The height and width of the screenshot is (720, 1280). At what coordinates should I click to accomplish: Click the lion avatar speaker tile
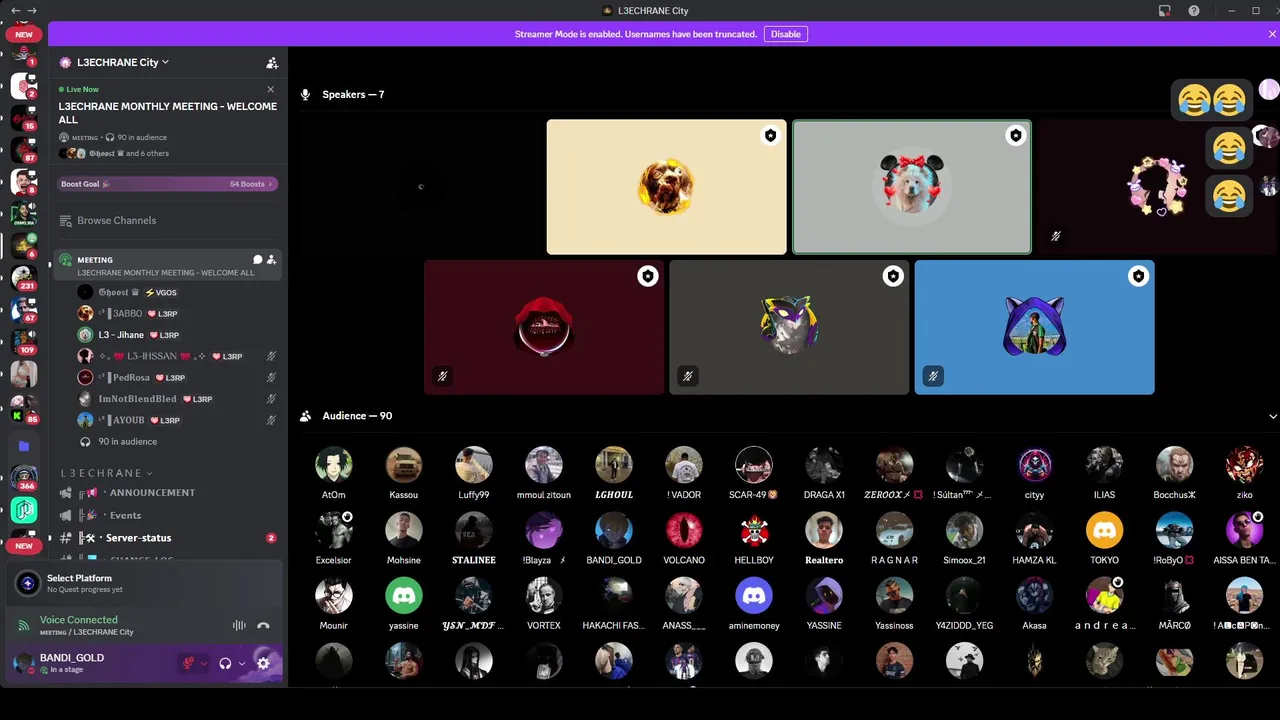tap(666, 187)
